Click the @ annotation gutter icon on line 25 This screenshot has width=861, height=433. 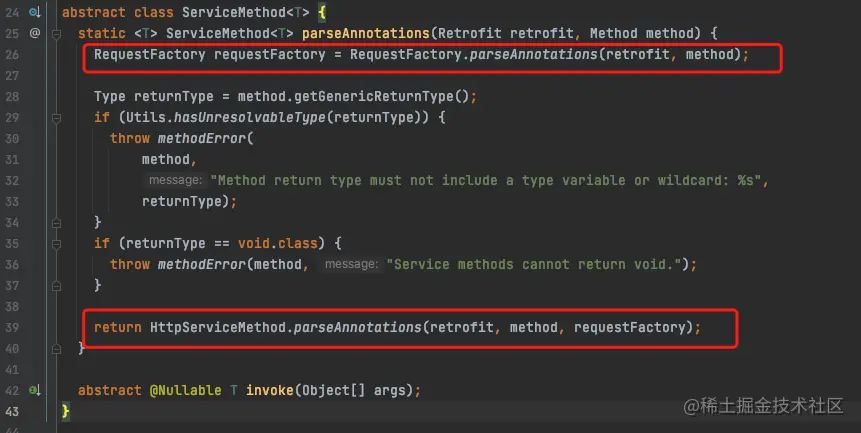pyautogui.click(x=35, y=33)
